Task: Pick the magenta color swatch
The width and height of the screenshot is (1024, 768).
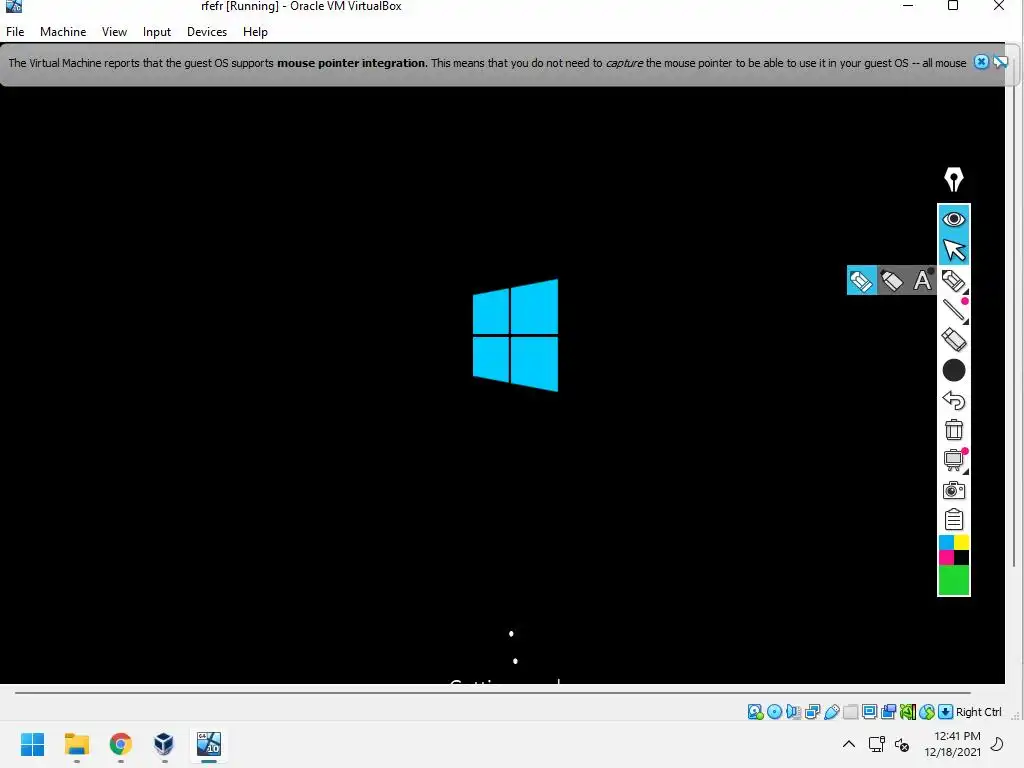Action: tap(946, 558)
